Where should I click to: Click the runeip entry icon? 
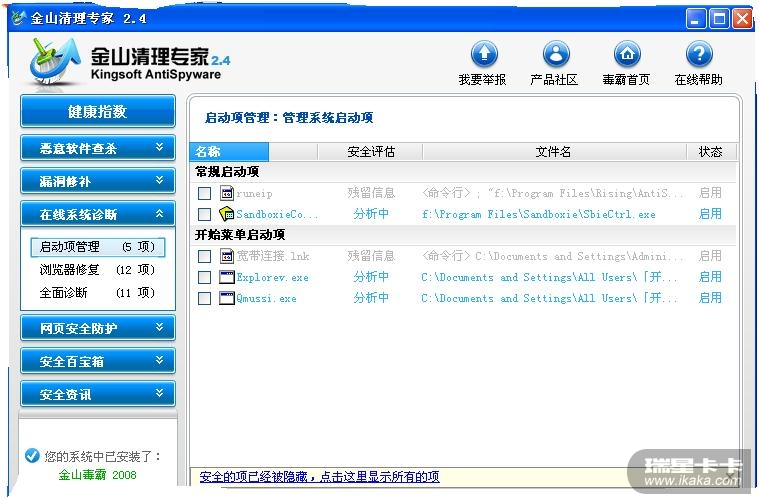227,193
